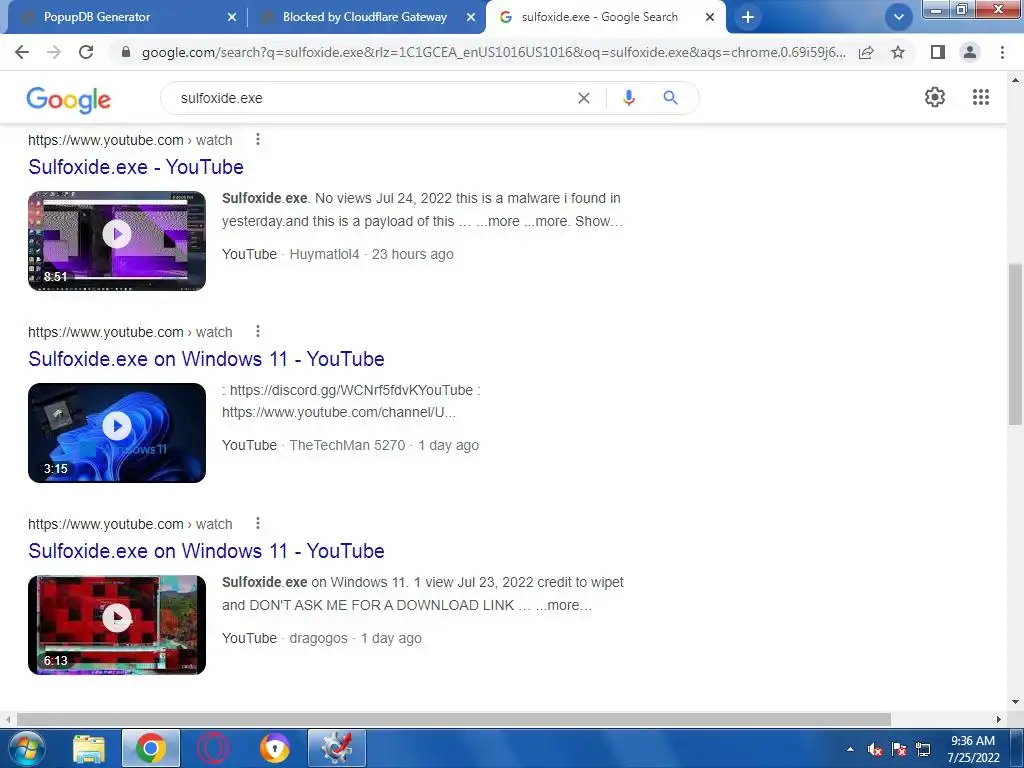Close the PopupDB Generator tab

coord(232,18)
